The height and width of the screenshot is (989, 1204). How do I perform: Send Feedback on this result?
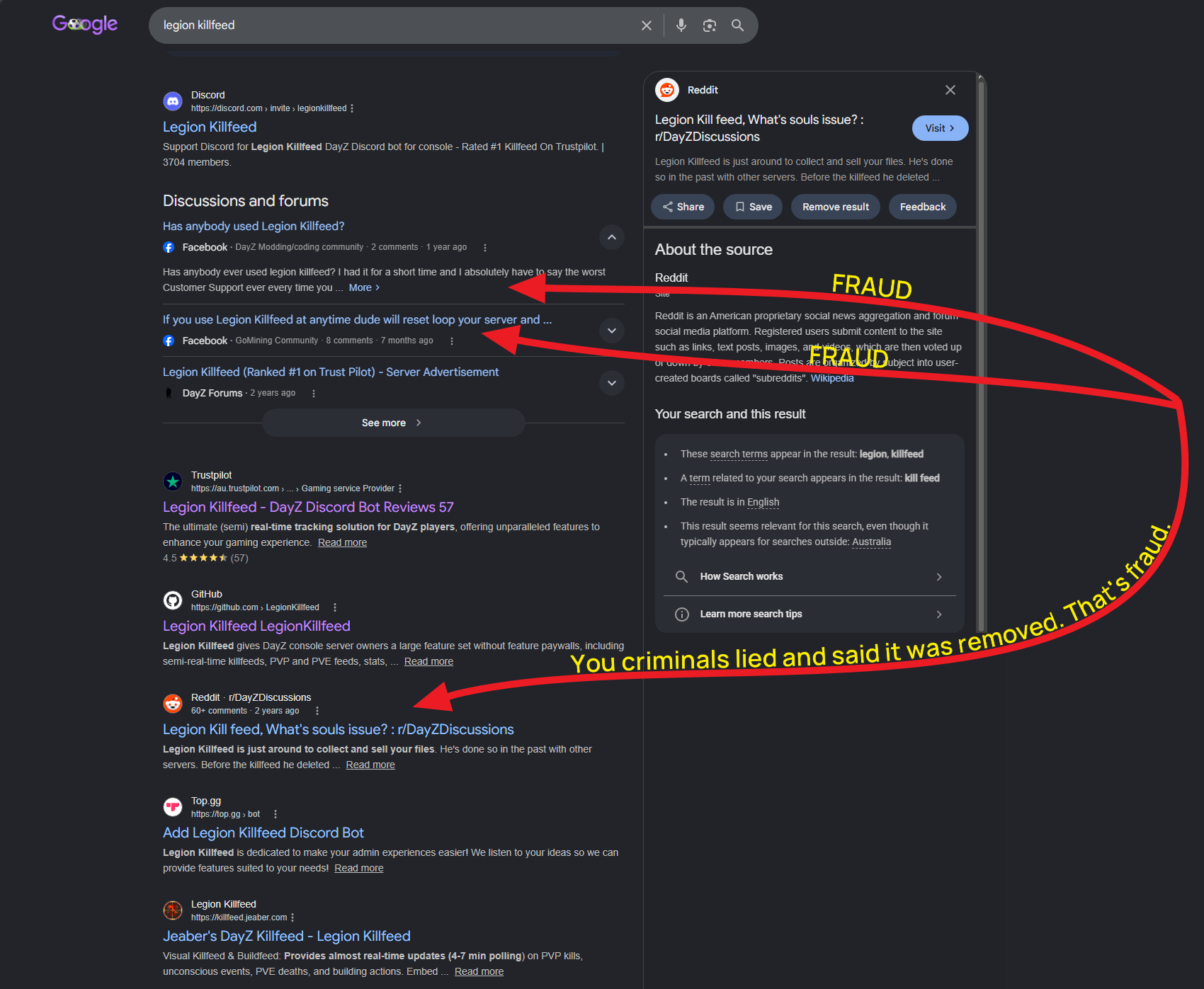[x=923, y=207]
